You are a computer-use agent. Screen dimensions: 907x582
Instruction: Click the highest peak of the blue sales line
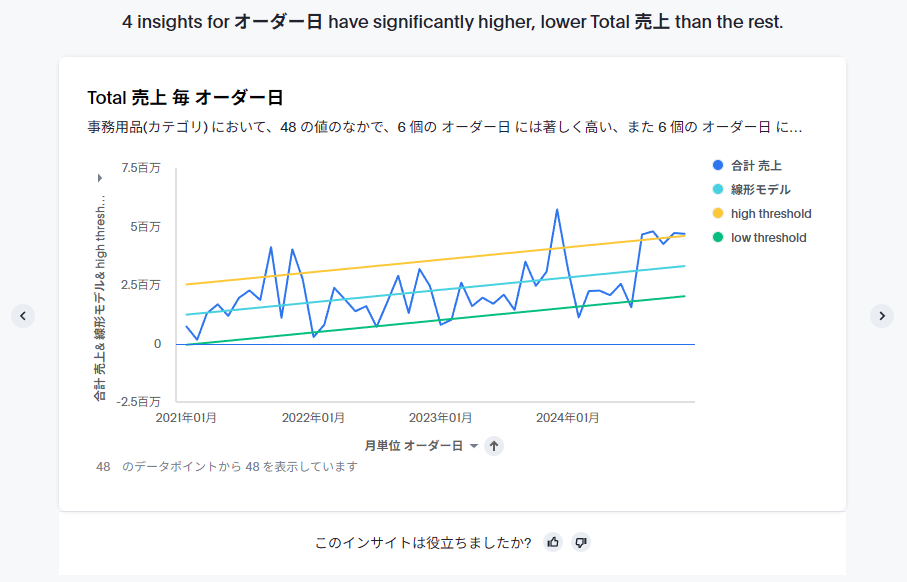pyautogui.click(x=557, y=210)
